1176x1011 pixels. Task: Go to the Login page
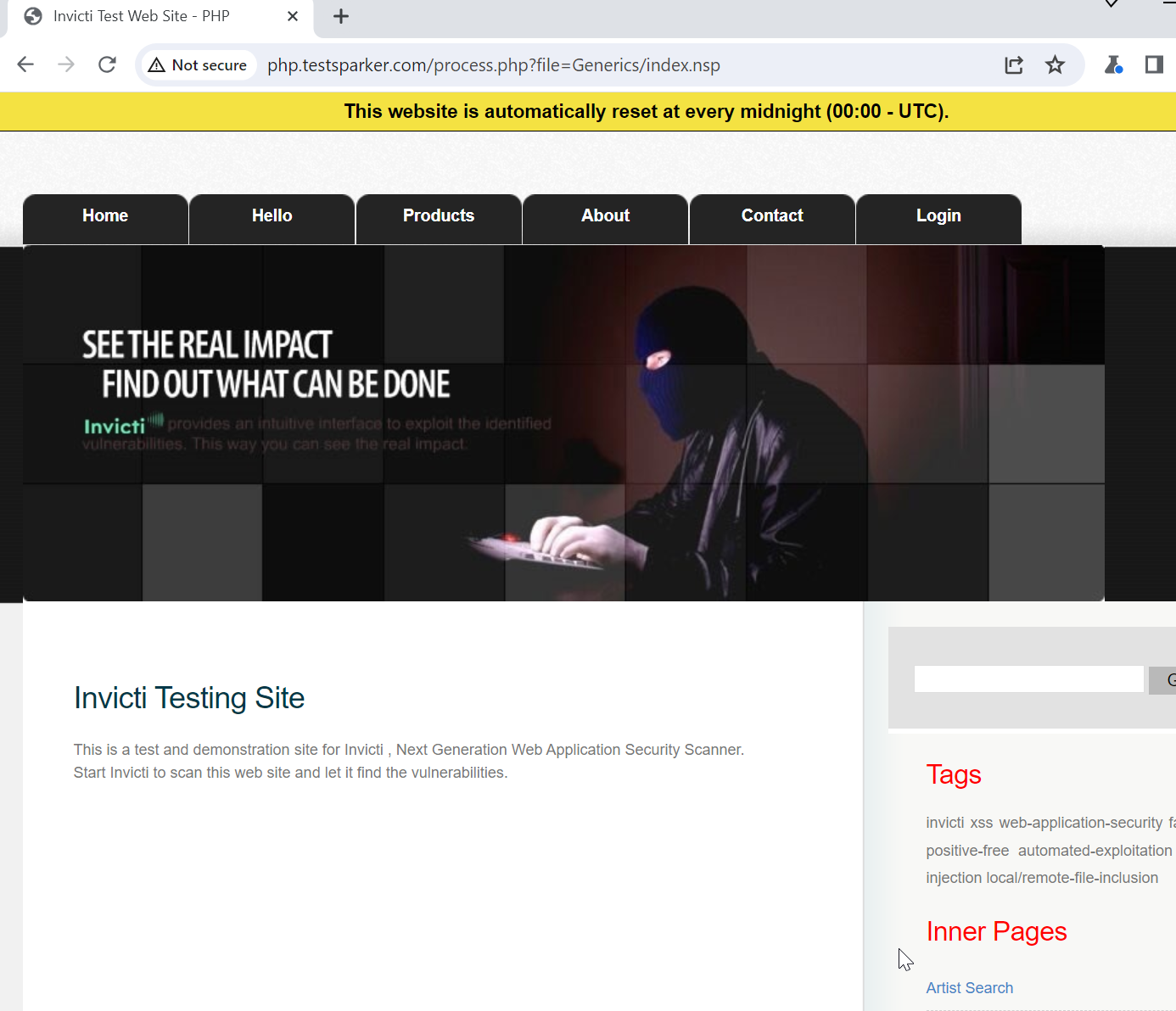938,216
